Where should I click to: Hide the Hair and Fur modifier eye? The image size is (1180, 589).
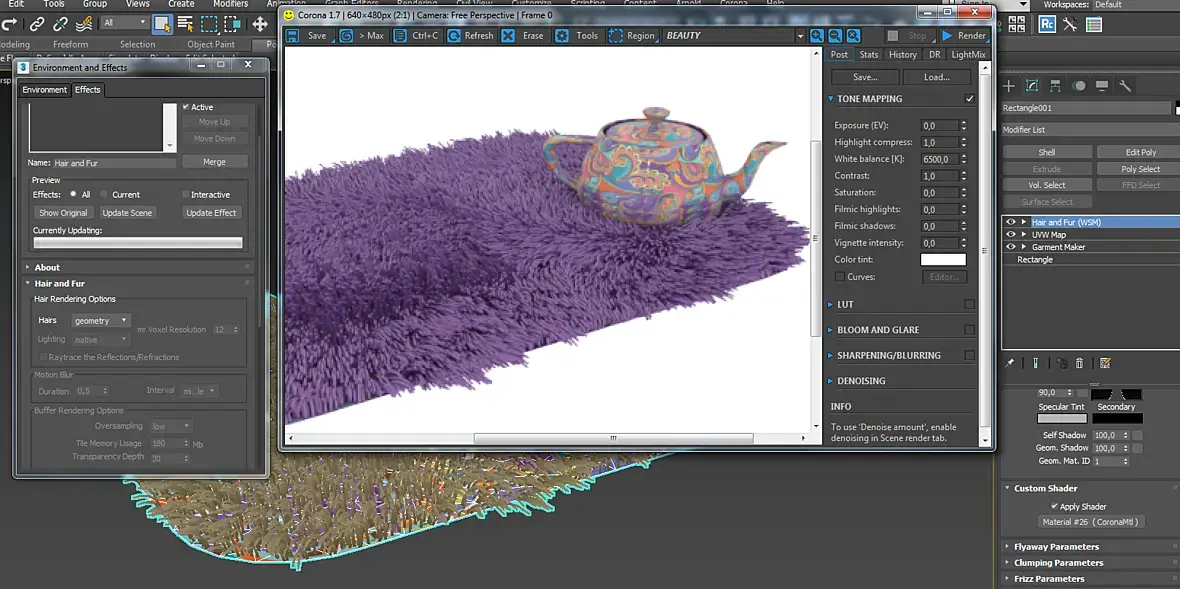1010,222
